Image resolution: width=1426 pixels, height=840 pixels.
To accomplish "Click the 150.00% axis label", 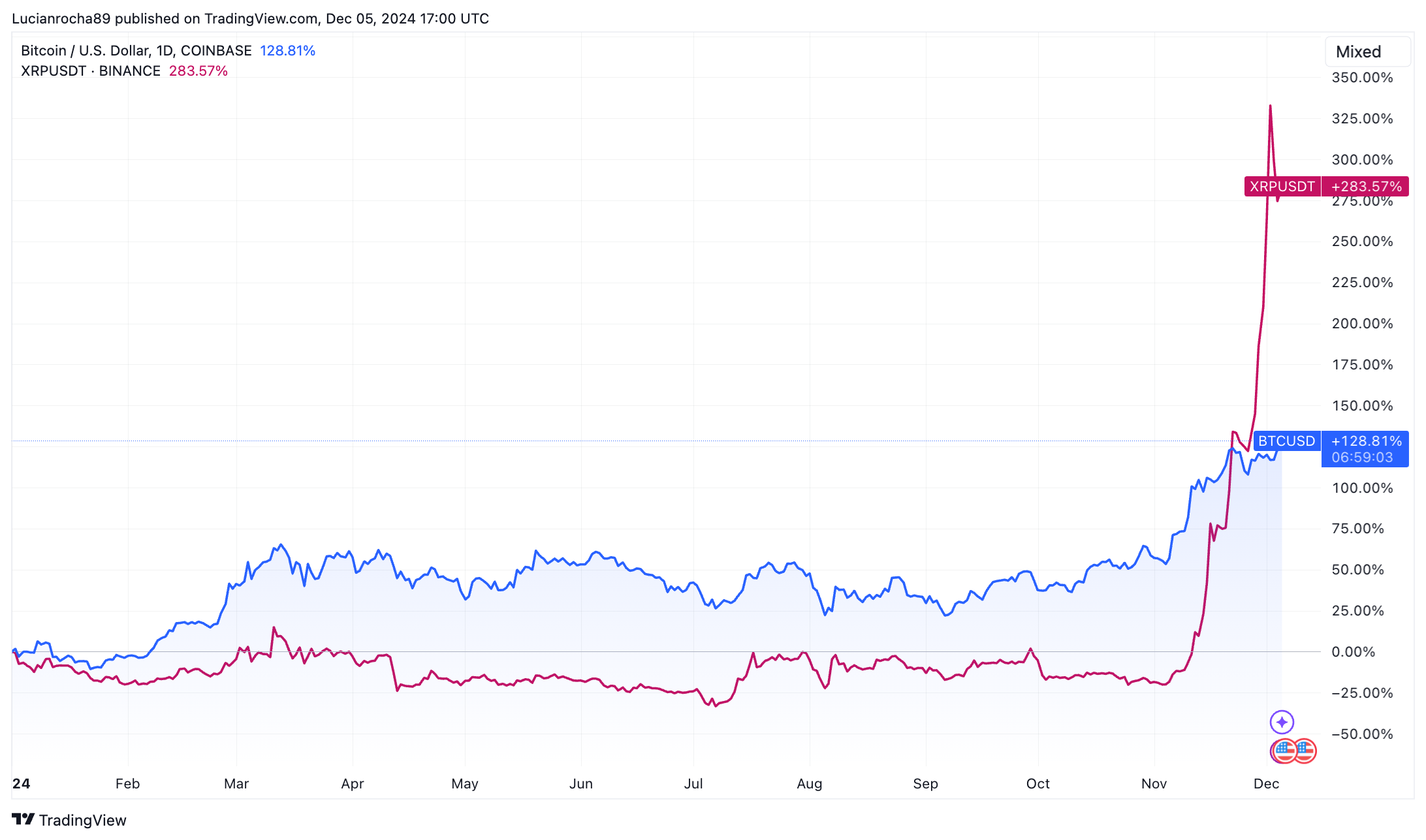I will pyautogui.click(x=1362, y=406).
